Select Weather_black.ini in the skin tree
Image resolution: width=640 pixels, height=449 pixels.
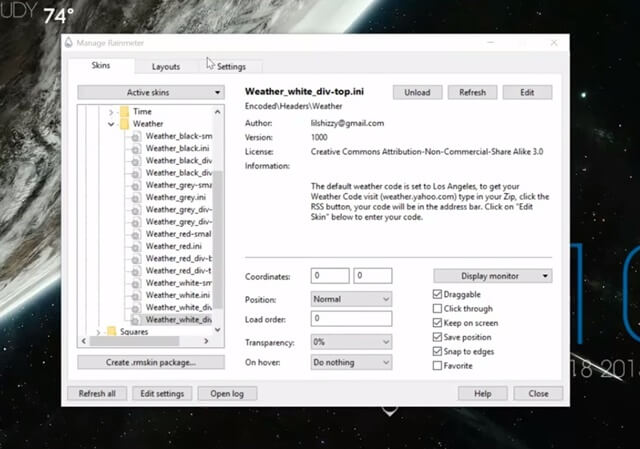coord(178,149)
